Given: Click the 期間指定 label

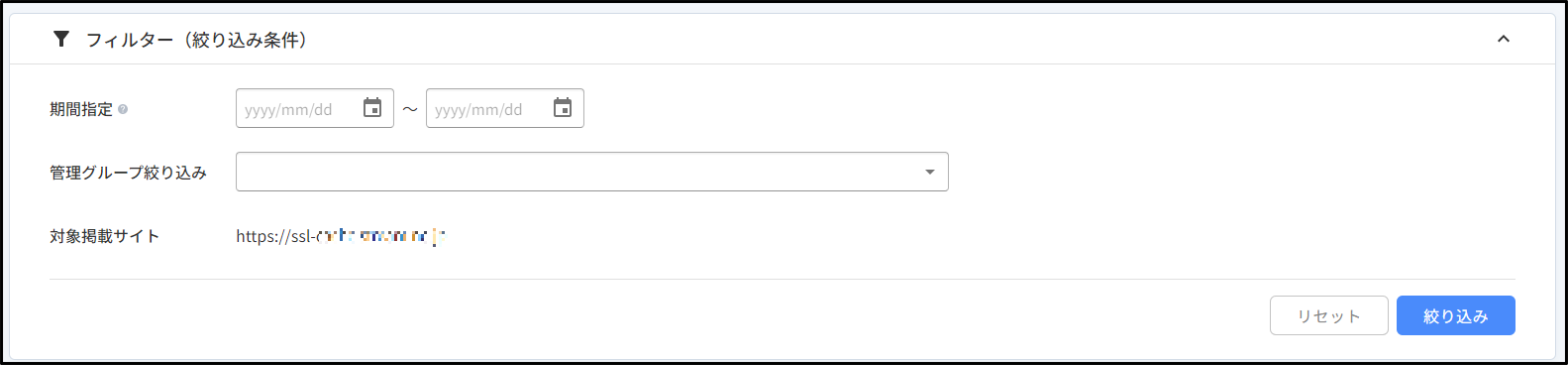Looking at the screenshot, I should pos(81,109).
